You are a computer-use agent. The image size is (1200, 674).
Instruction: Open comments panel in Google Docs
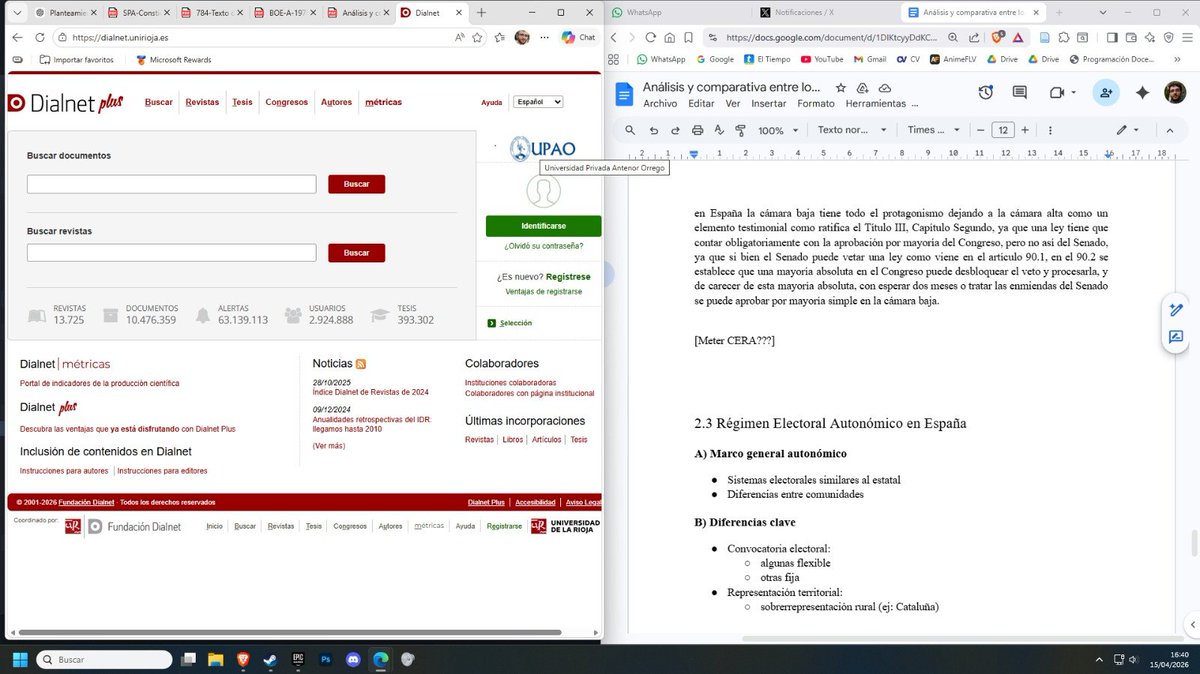point(1020,93)
